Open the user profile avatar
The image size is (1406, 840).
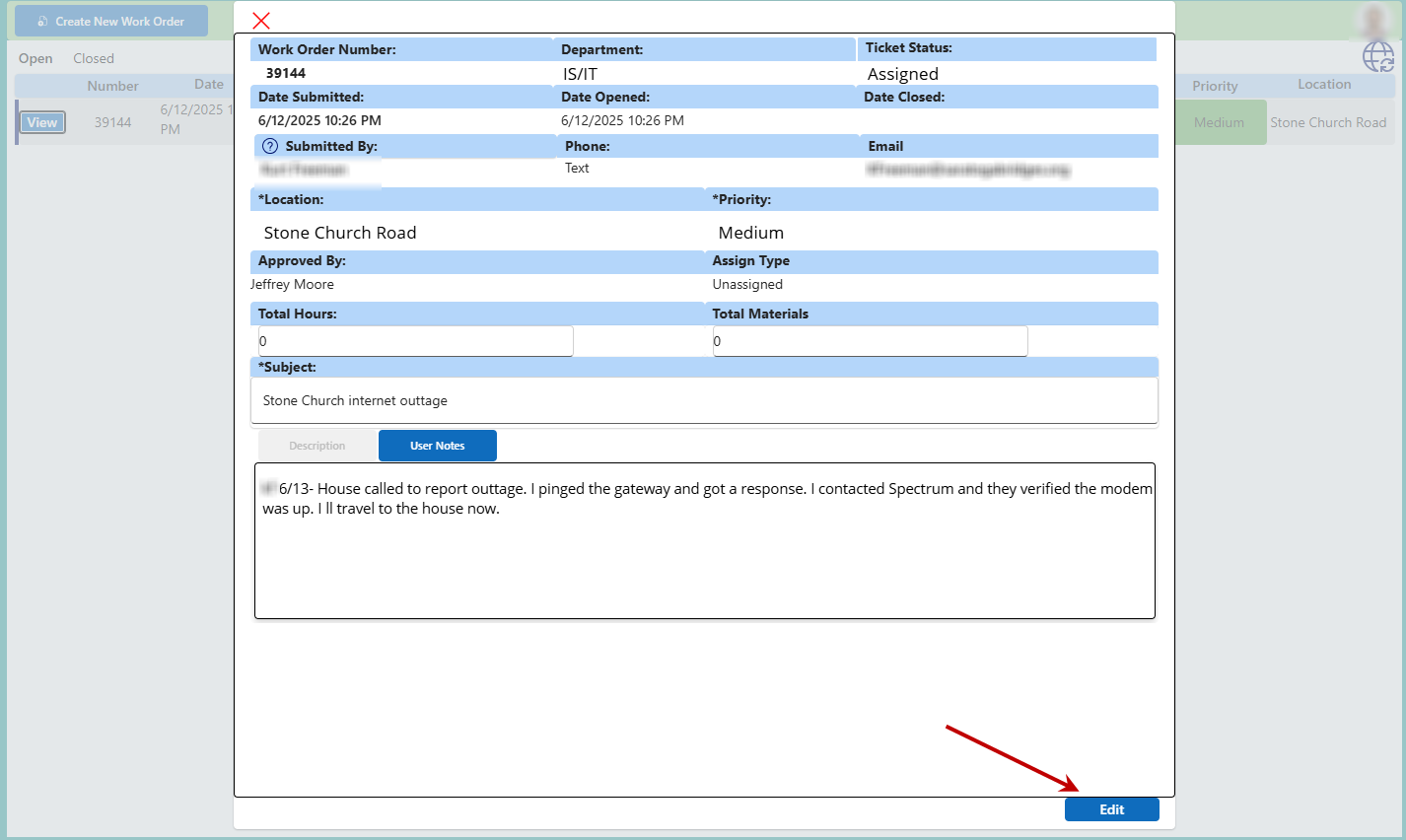tap(1373, 20)
